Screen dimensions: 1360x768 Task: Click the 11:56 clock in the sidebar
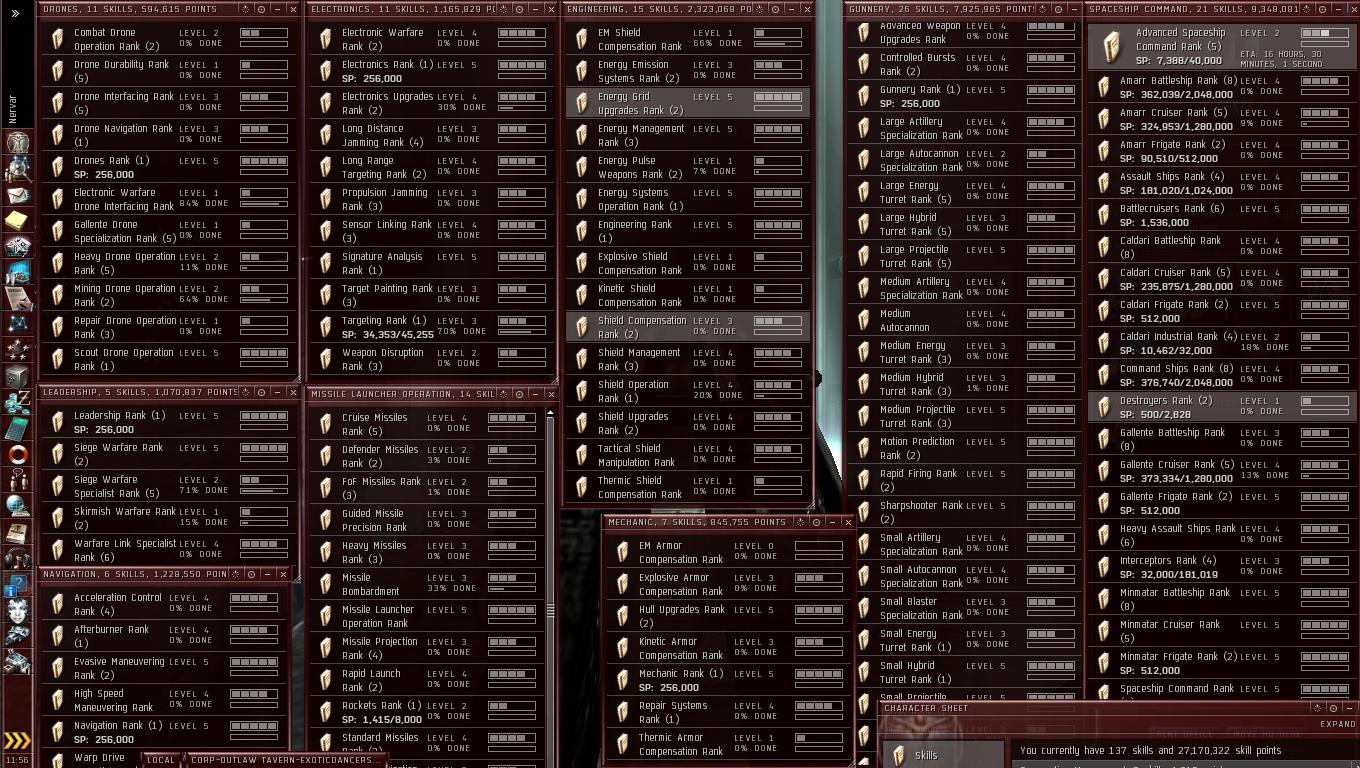pos(17,760)
